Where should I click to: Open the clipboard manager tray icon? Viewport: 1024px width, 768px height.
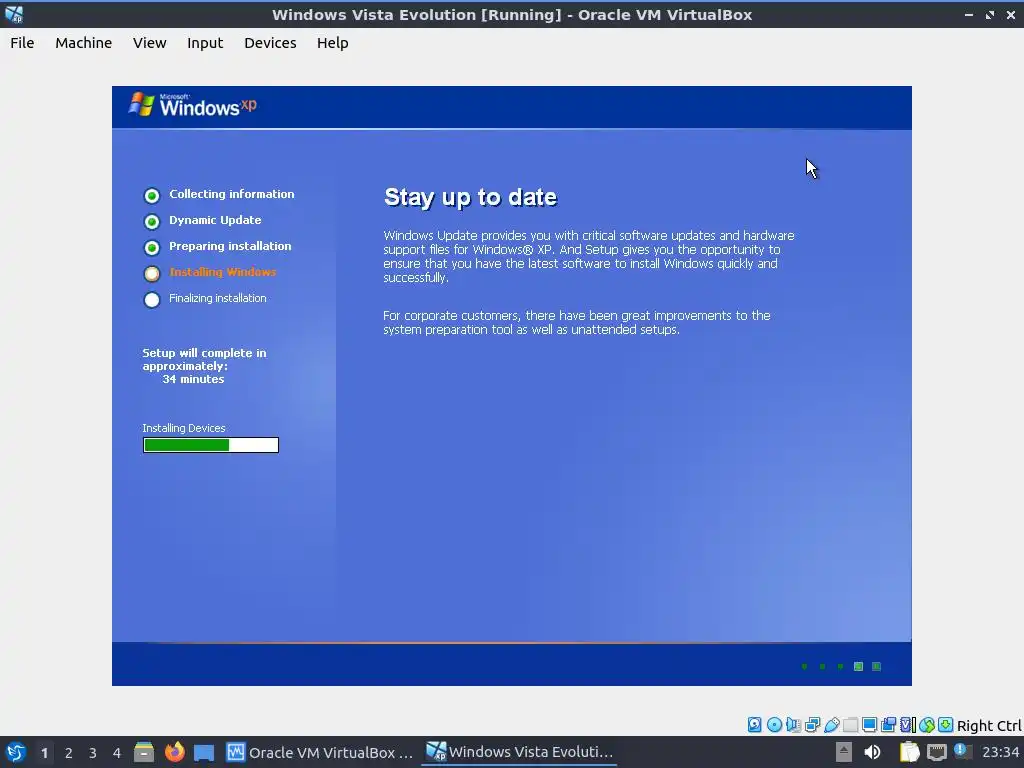pos(909,752)
